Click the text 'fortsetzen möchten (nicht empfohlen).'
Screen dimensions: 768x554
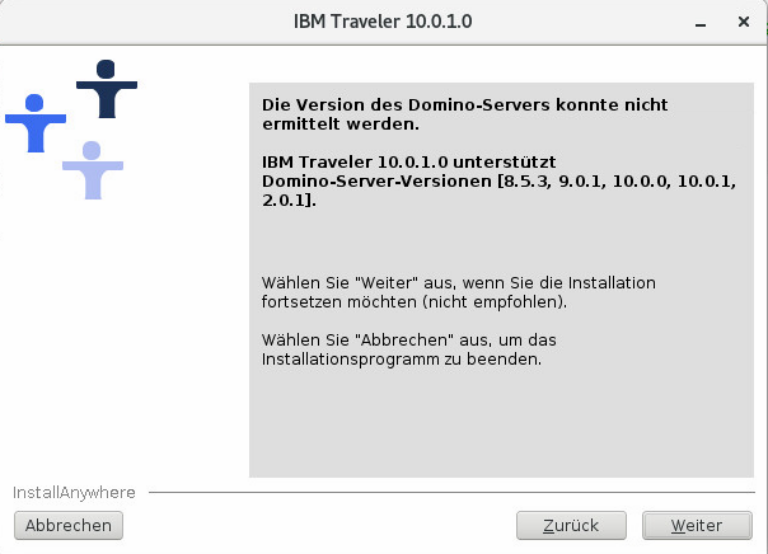(x=414, y=302)
